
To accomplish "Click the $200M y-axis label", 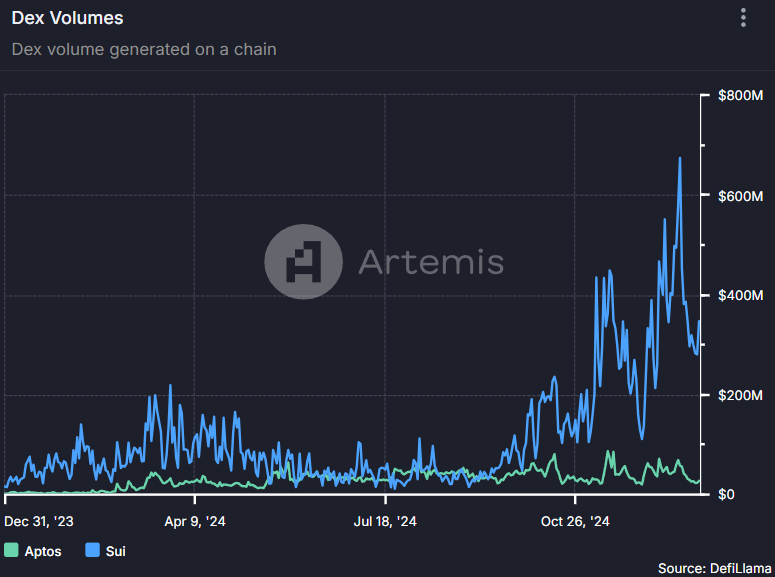I will coord(741,395).
